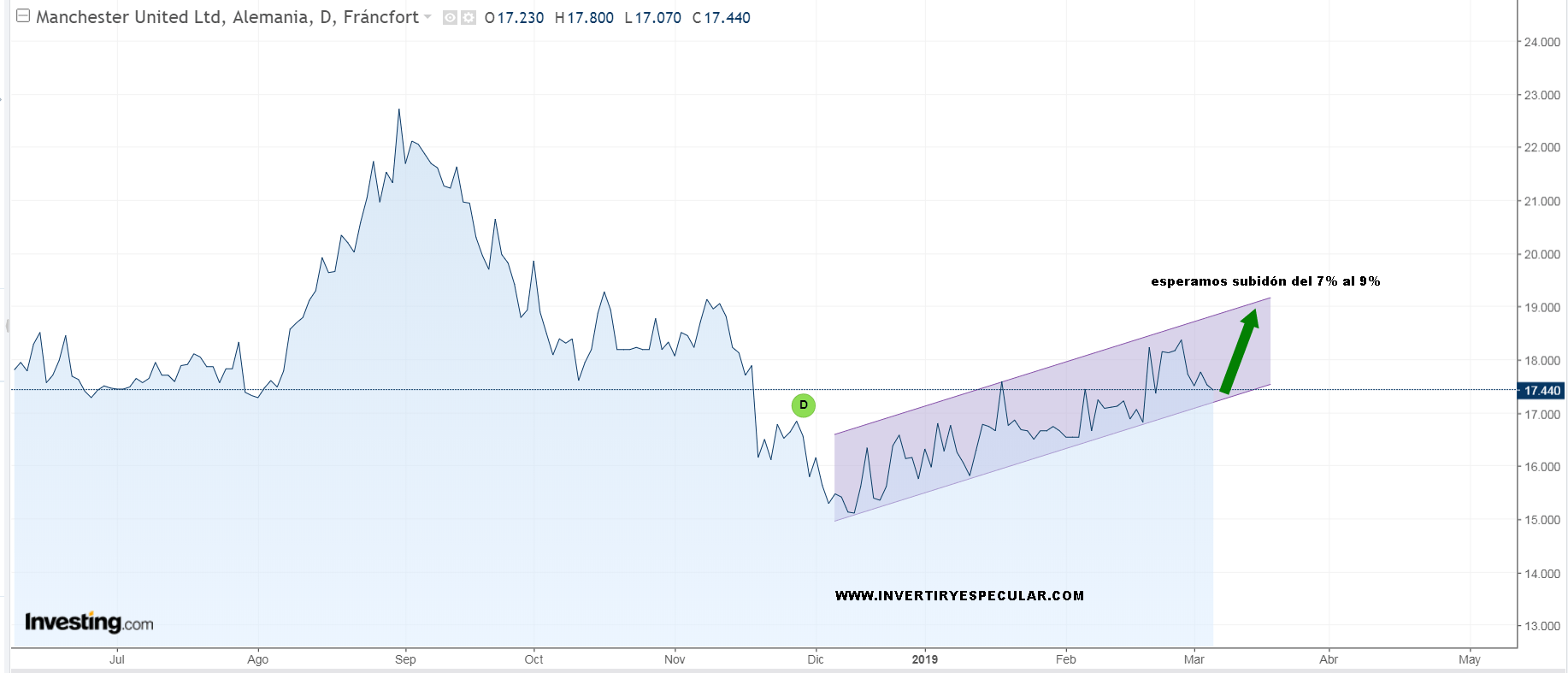1568x673 pixels.
Task: Open series settings gear icon
Action: tap(468, 18)
